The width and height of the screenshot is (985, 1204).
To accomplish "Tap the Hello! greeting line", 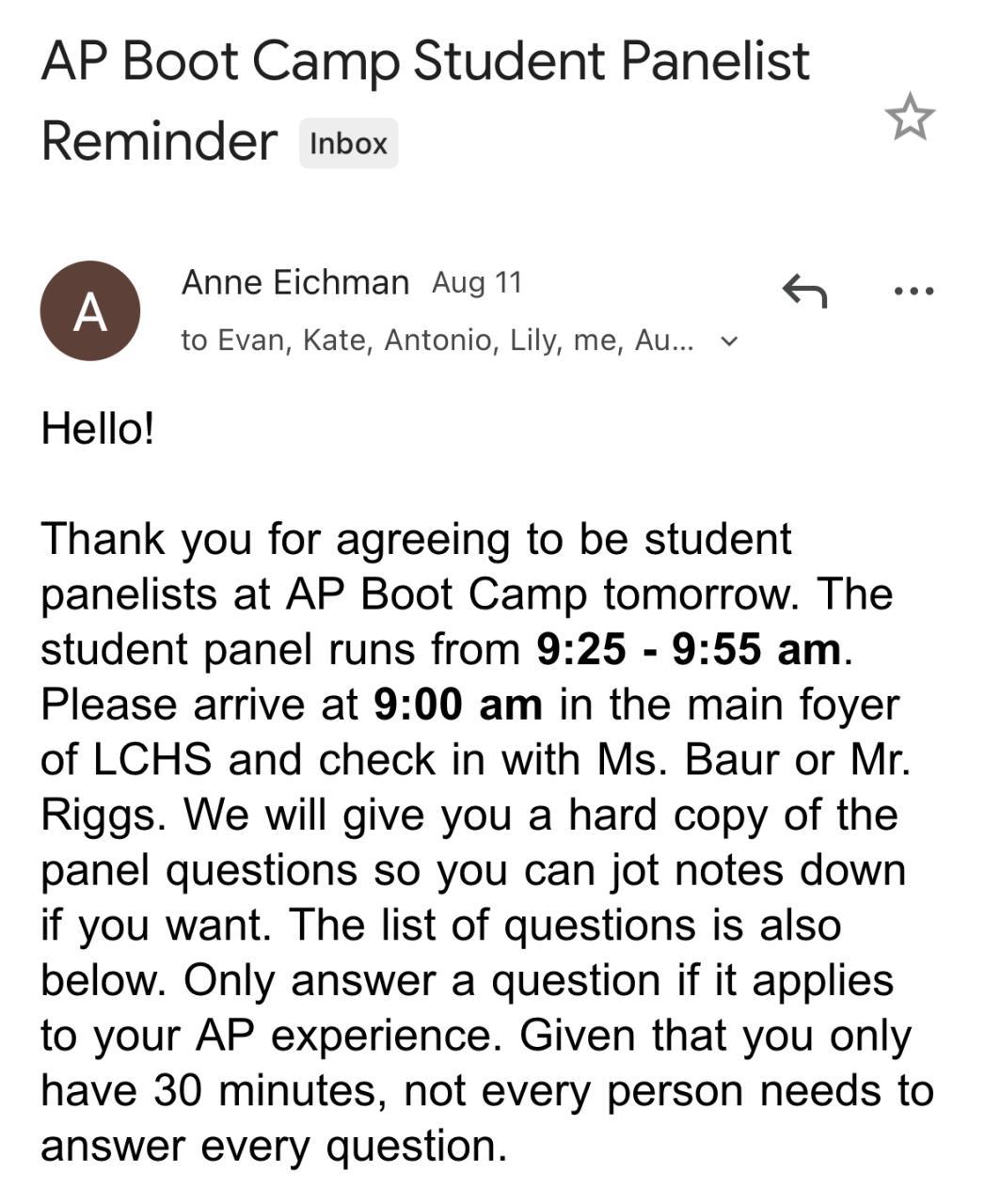I will tap(98, 429).
